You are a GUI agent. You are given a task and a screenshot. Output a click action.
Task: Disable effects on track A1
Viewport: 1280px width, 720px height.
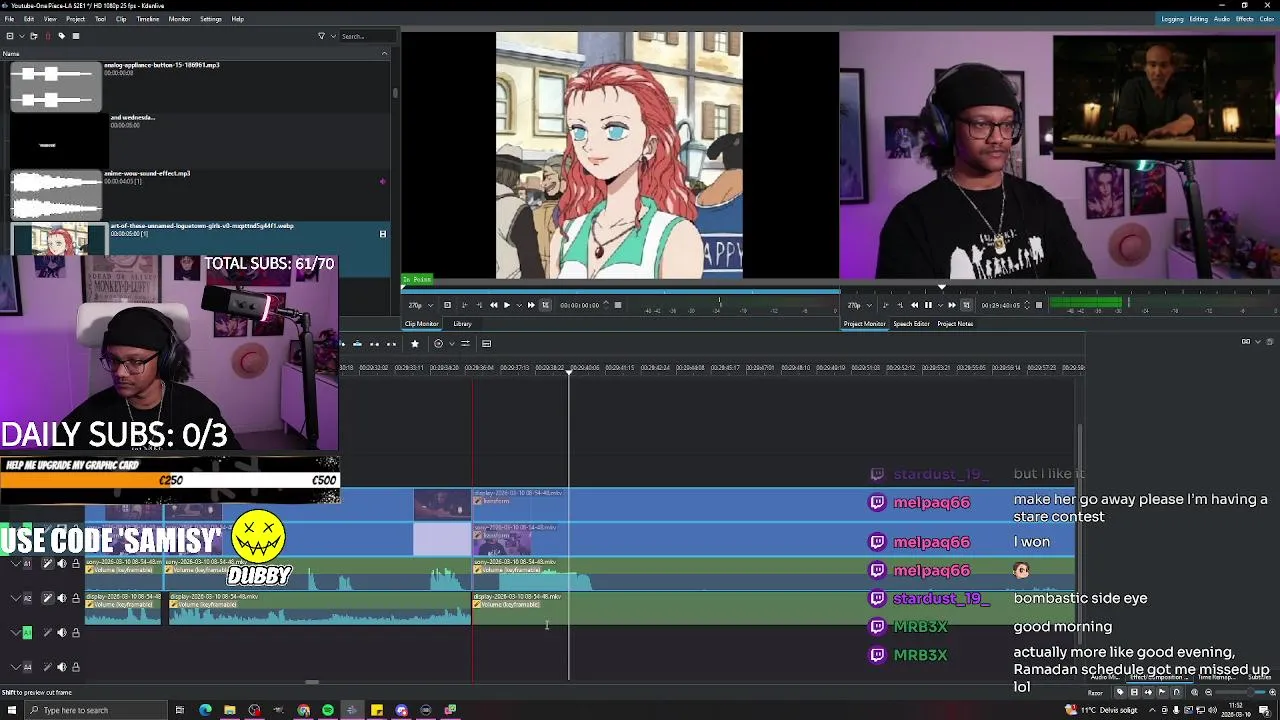48,564
